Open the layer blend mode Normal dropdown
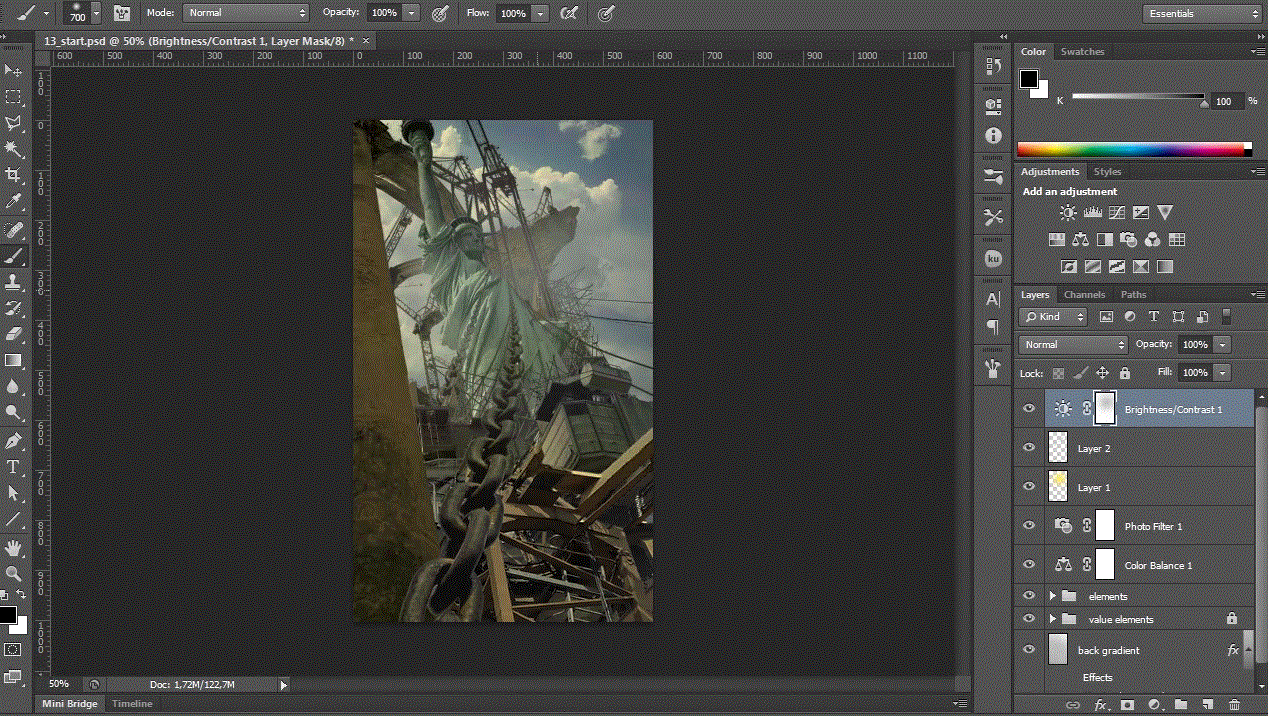 click(x=1073, y=344)
